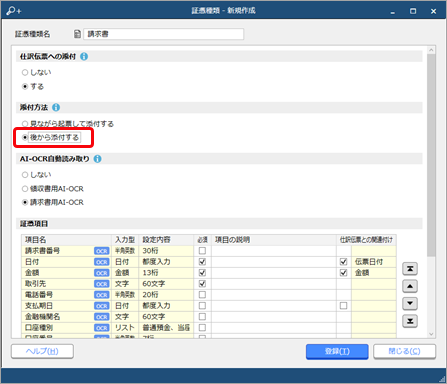
Task: Click the info icon beside 仕訳伝票への添付
Action: (x=84, y=57)
